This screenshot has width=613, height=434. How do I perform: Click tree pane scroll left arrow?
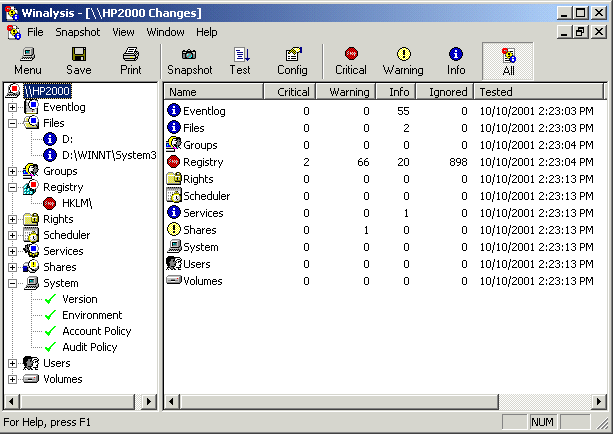tap(11, 402)
